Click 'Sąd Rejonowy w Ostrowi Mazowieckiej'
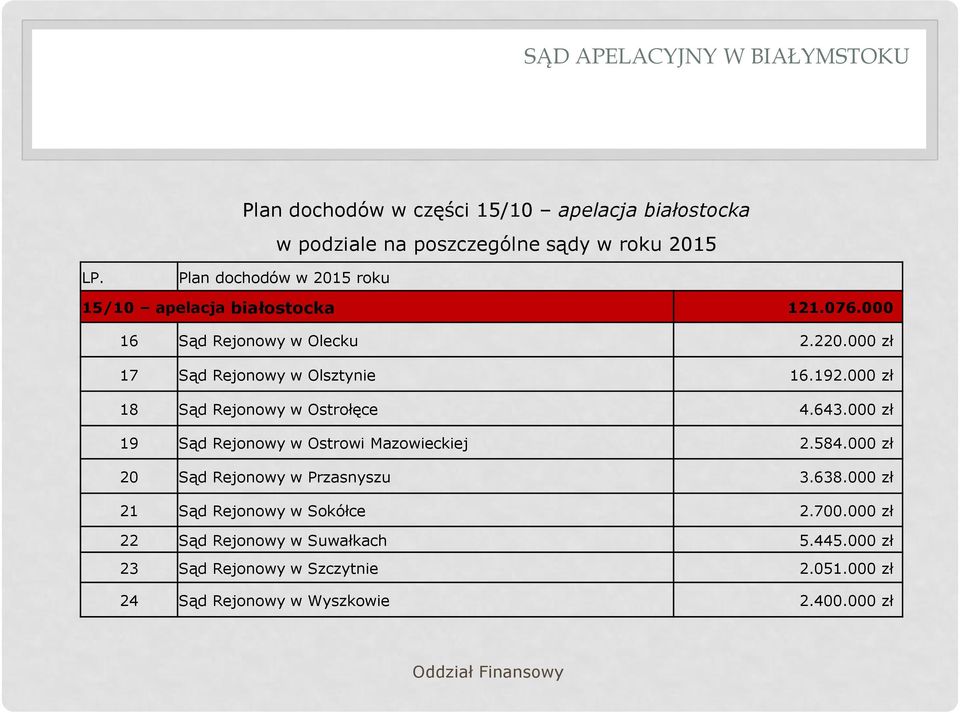 pos(323,443)
